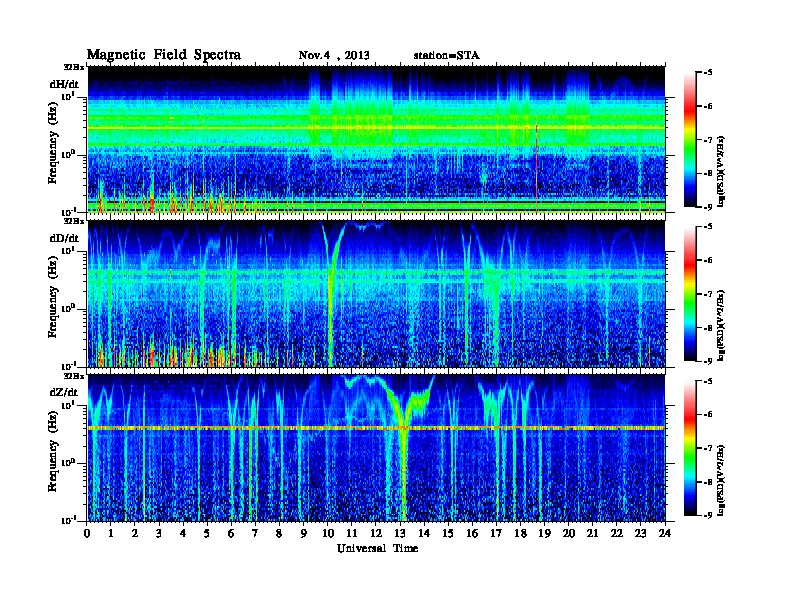
Task: Click the 32Hz label atop dH/dt panel
Action: pos(74,67)
